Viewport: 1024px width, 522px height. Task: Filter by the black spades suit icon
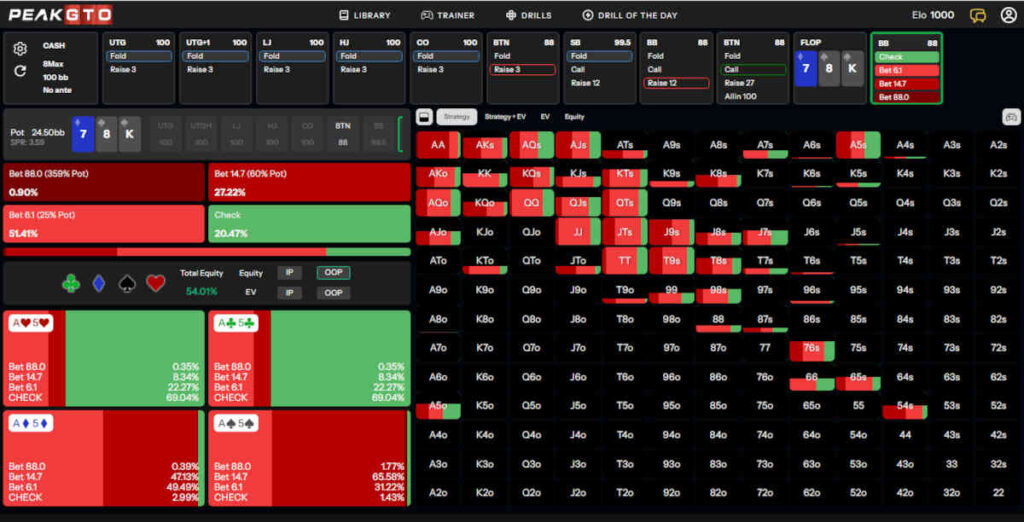coord(127,283)
